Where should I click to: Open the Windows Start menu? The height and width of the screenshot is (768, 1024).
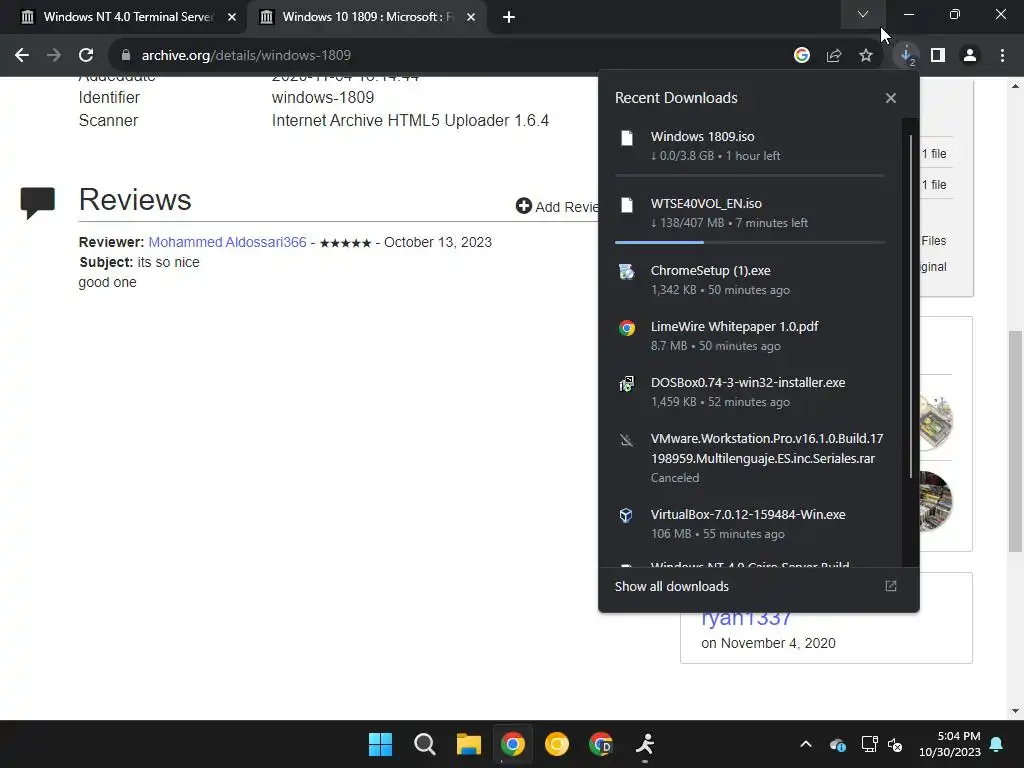coord(381,744)
